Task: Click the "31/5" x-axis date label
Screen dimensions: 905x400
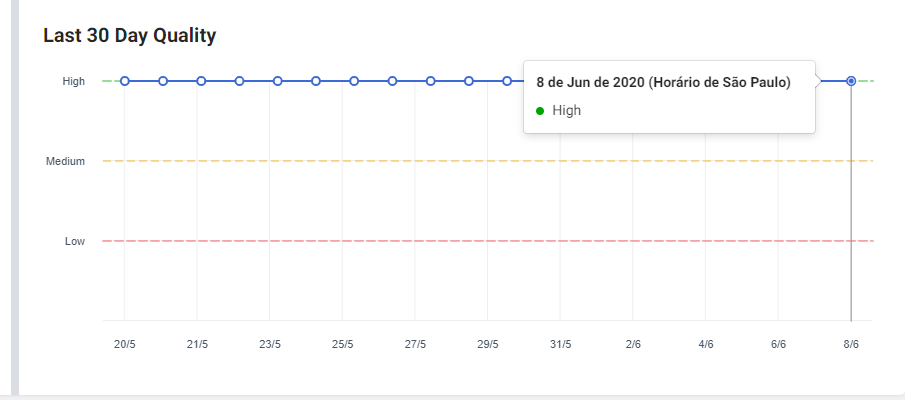Action: pos(561,345)
